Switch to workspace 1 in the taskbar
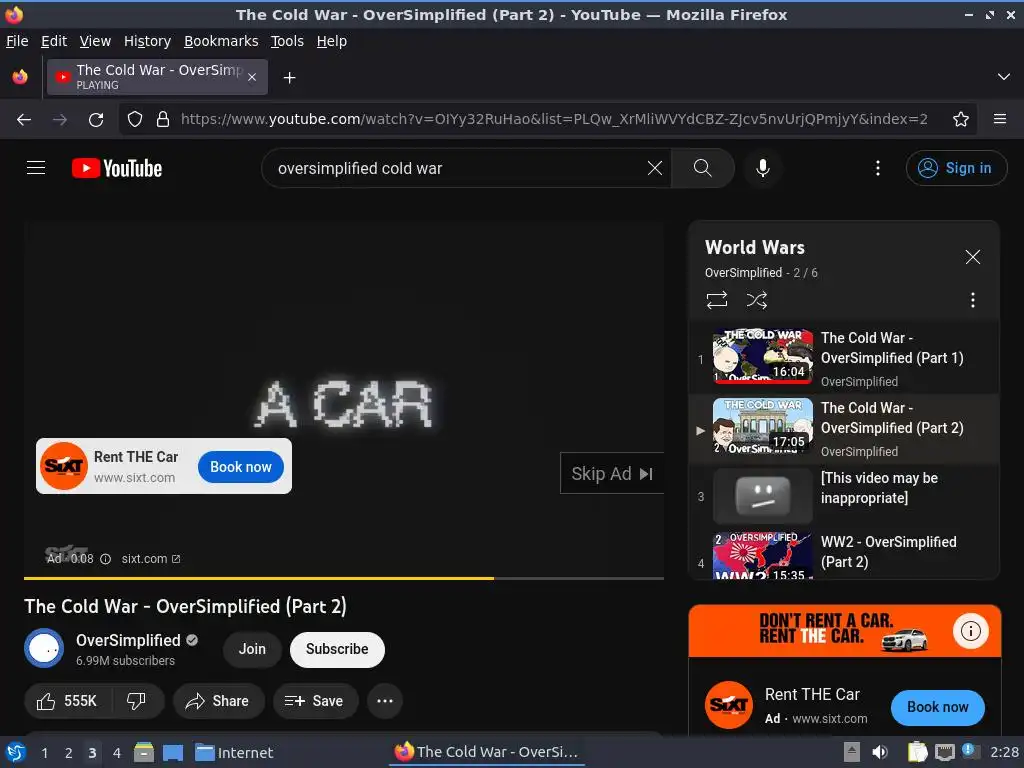 [44, 753]
